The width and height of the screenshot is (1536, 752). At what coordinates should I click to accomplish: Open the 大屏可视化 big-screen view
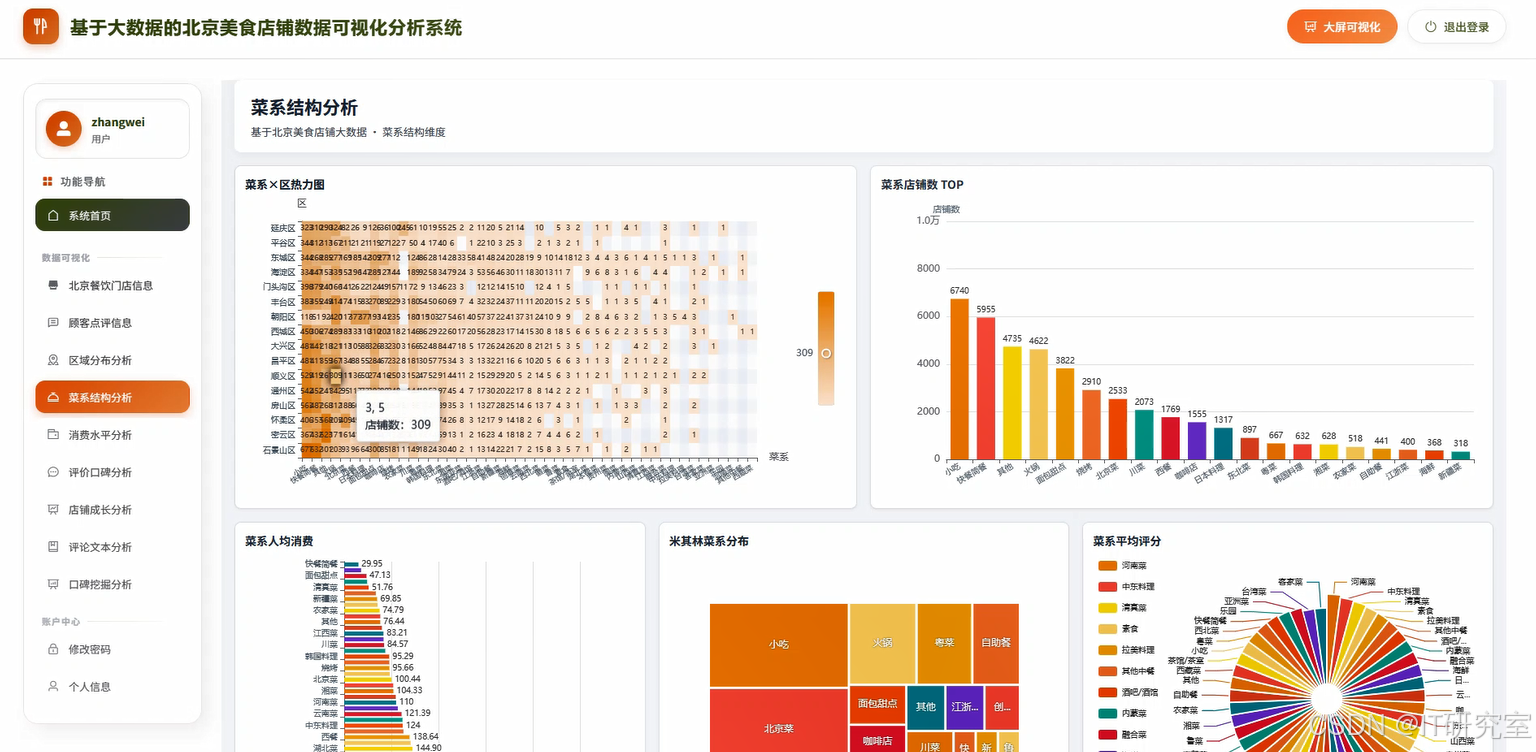[x=1341, y=27]
